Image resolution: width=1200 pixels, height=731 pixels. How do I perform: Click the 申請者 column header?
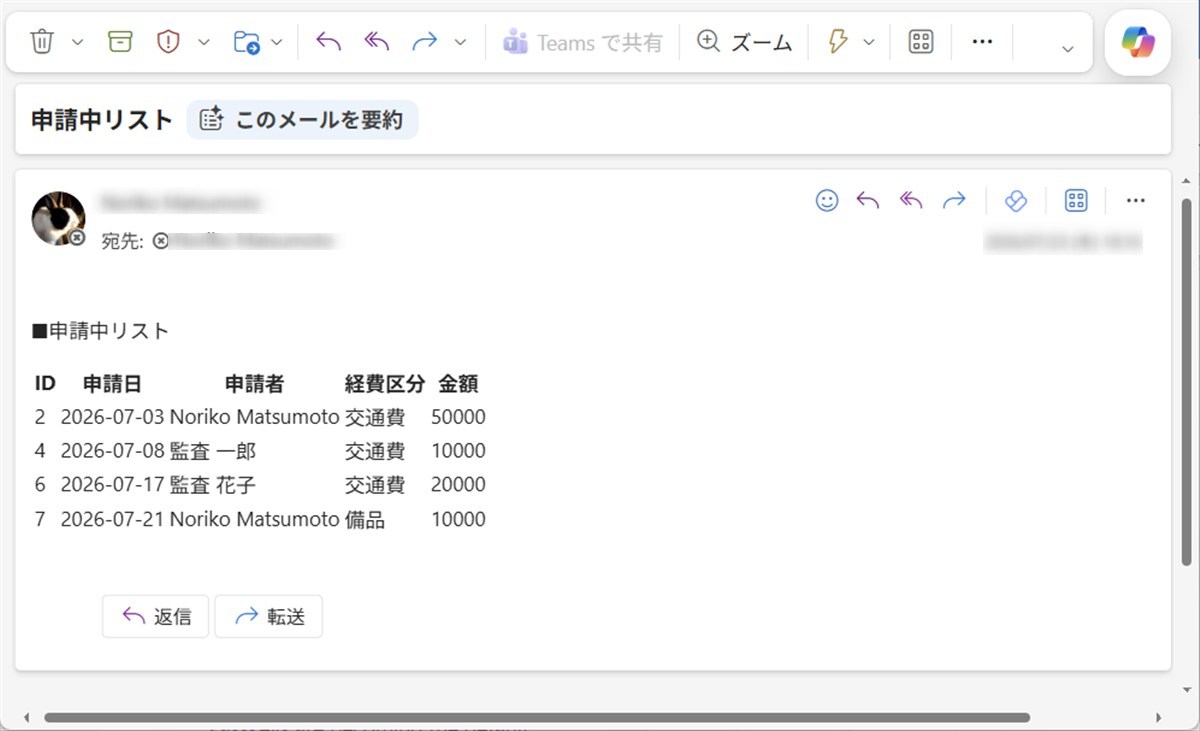click(254, 383)
